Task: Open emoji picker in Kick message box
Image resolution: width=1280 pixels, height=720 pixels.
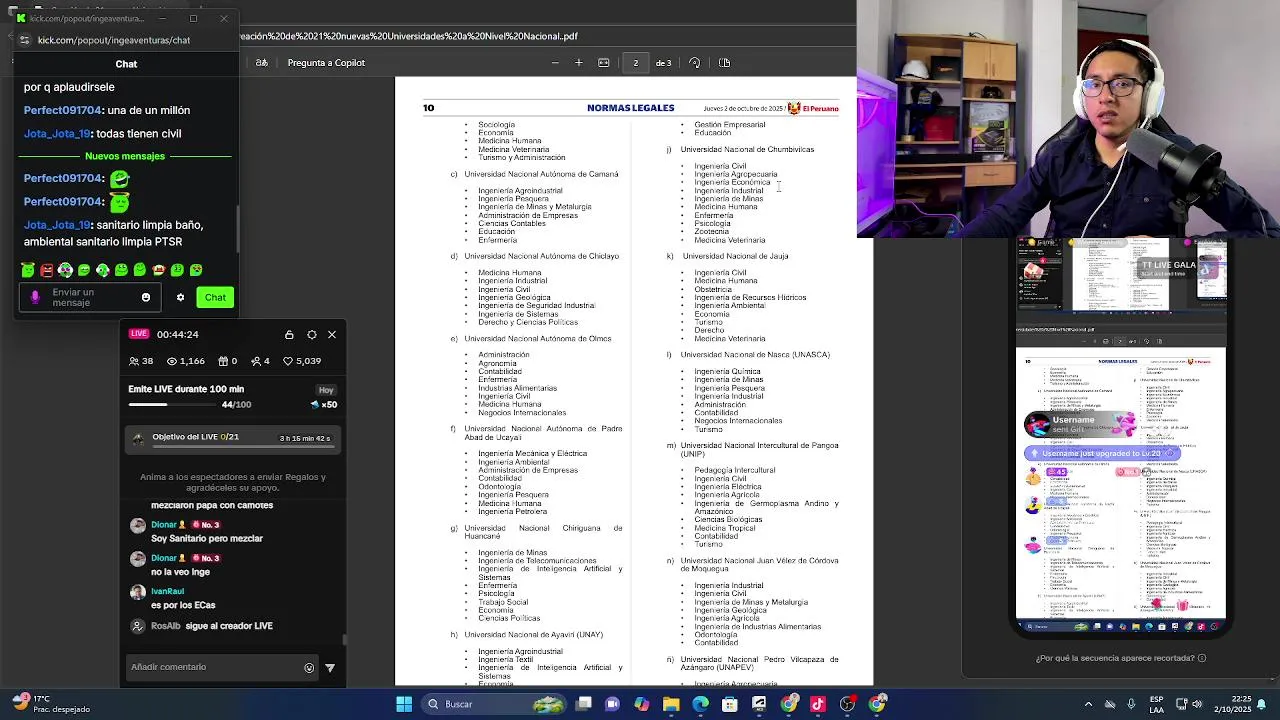Action: (146, 297)
